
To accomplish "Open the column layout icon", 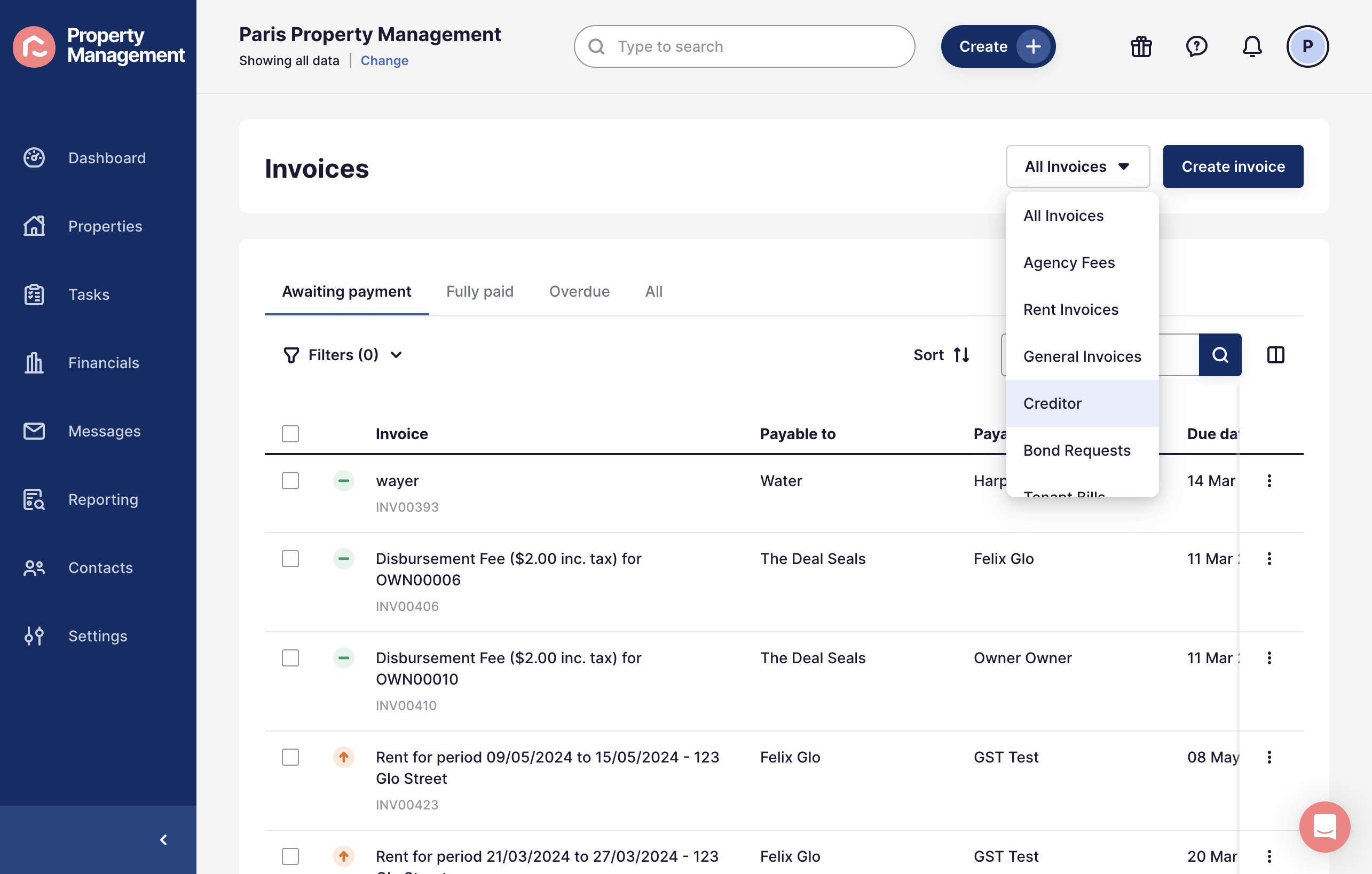I will [x=1275, y=355].
